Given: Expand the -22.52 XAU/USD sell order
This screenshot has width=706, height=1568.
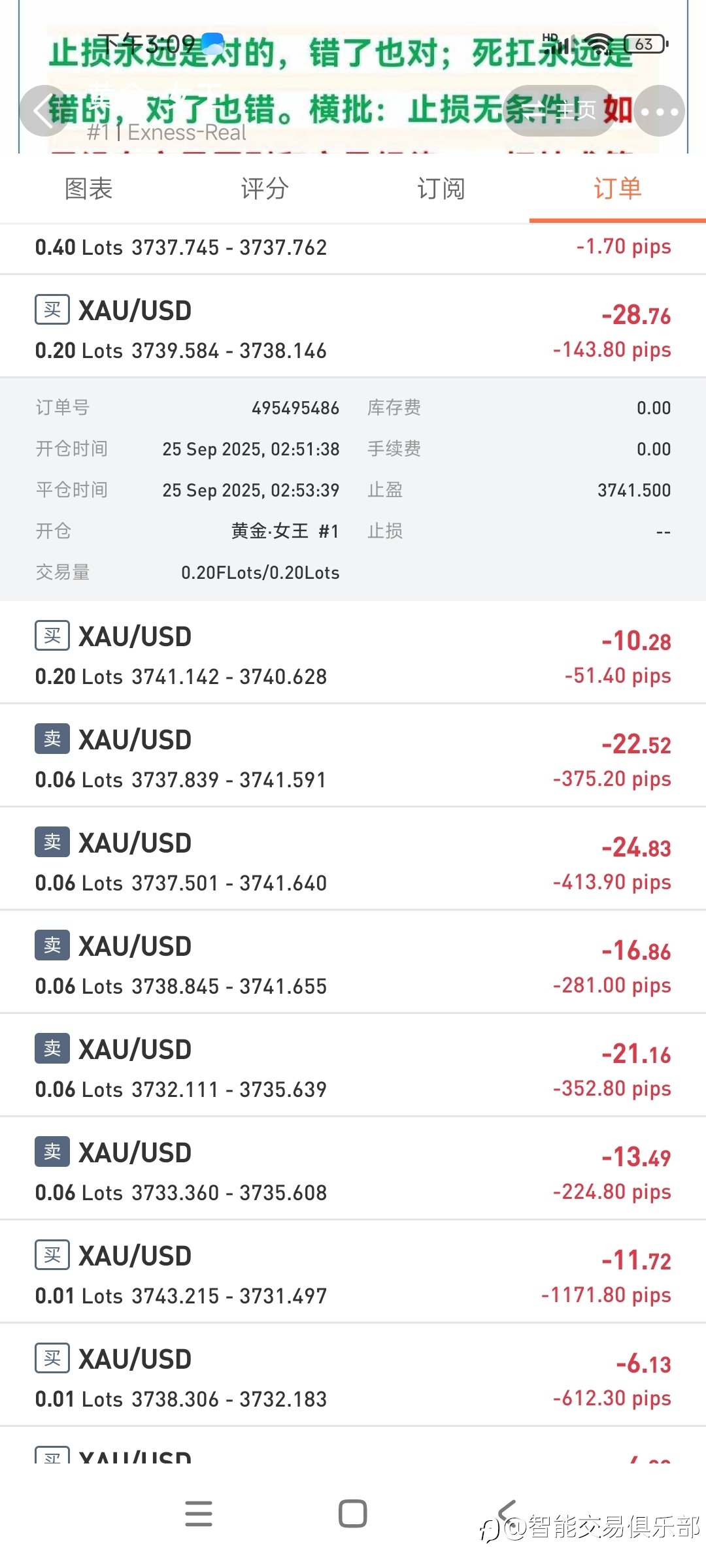Looking at the screenshot, I should [353, 756].
